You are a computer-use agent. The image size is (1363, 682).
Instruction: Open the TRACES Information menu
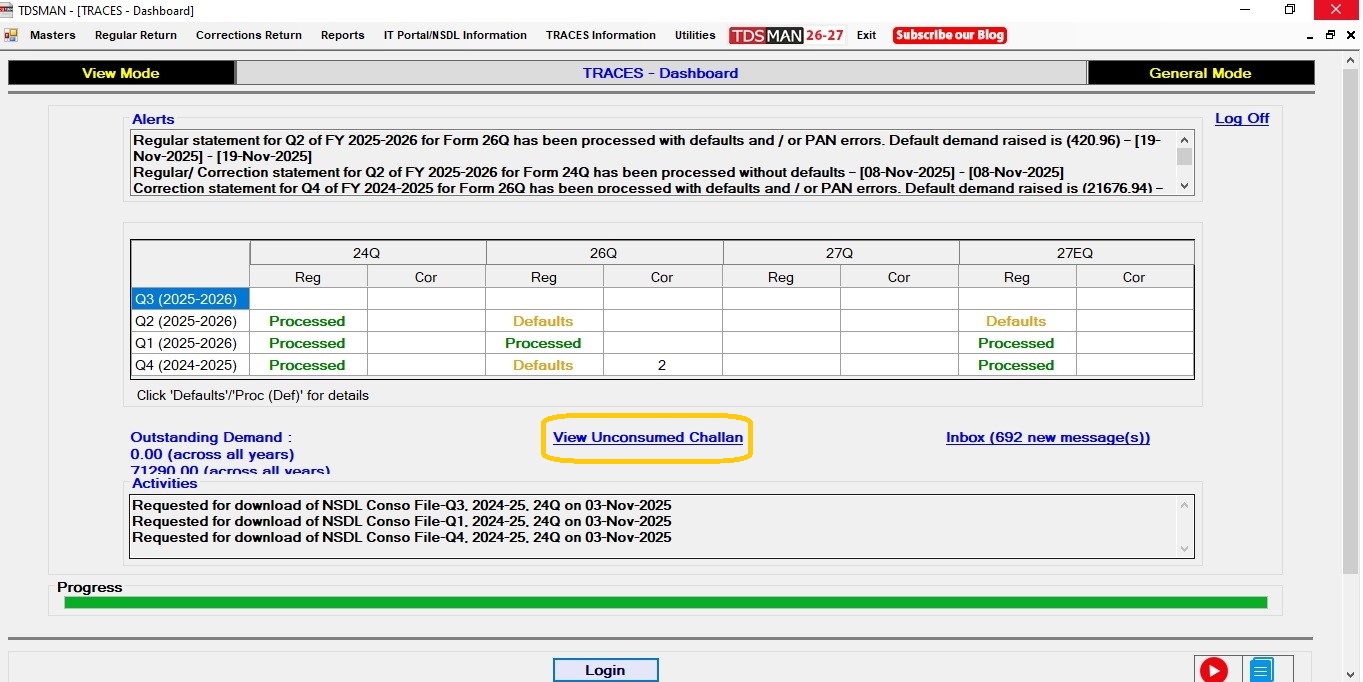point(600,35)
